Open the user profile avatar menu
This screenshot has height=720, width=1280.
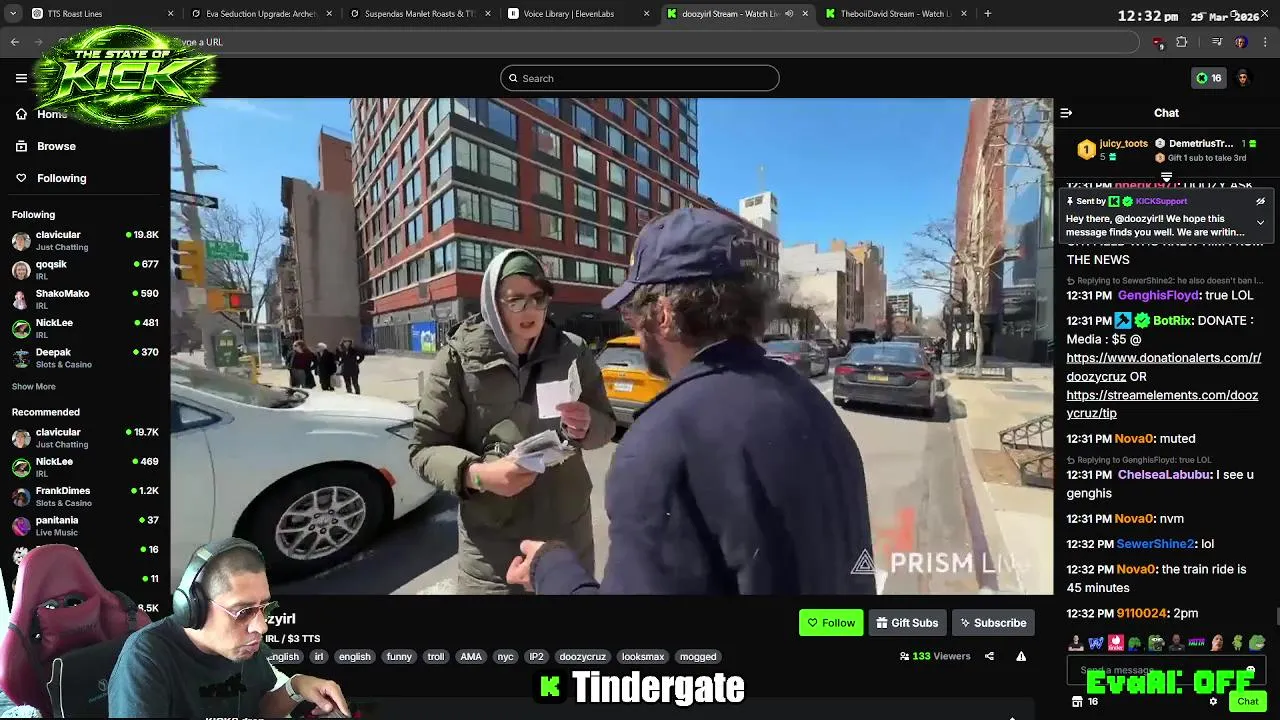(x=1243, y=78)
